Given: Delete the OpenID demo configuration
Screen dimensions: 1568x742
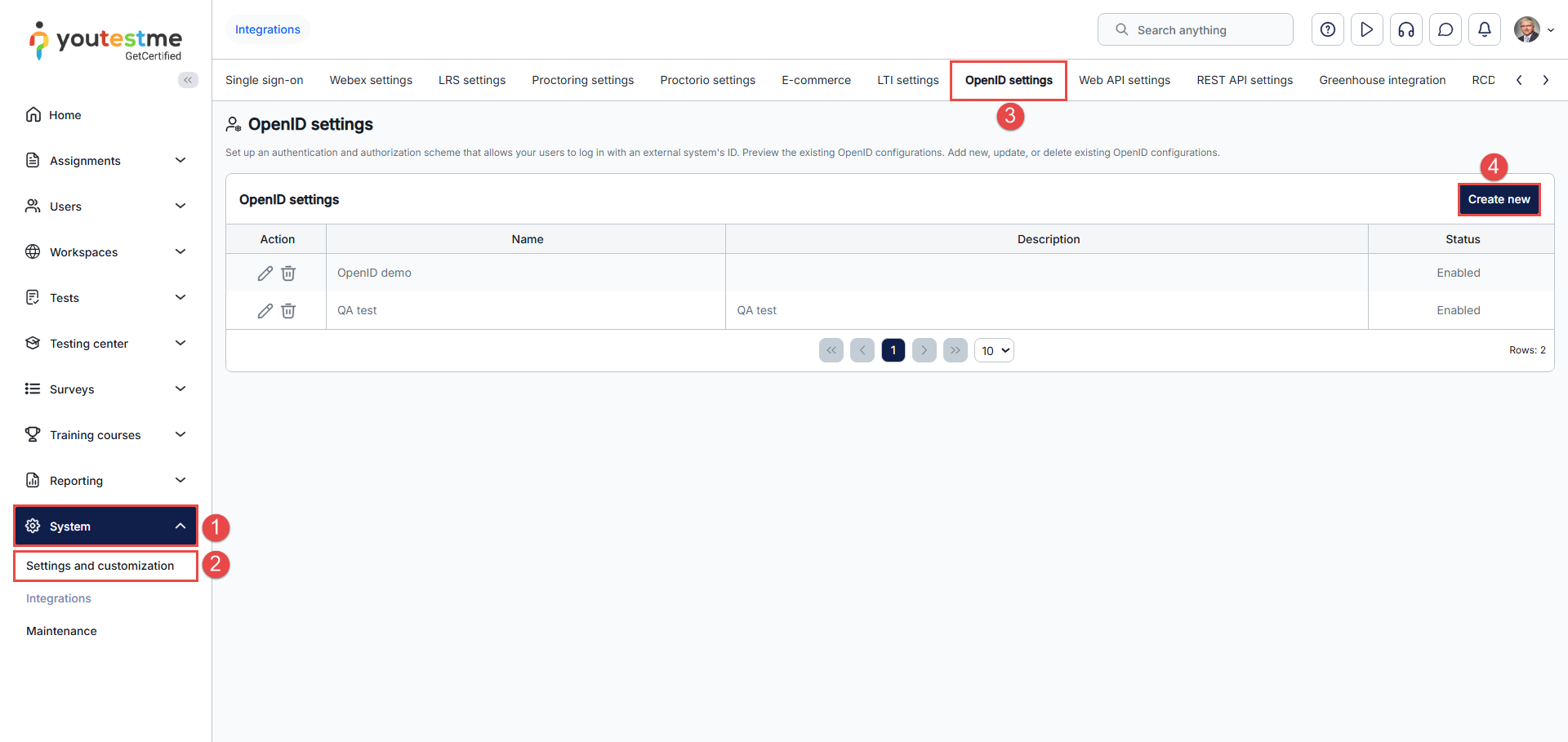Looking at the screenshot, I should click(x=288, y=273).
